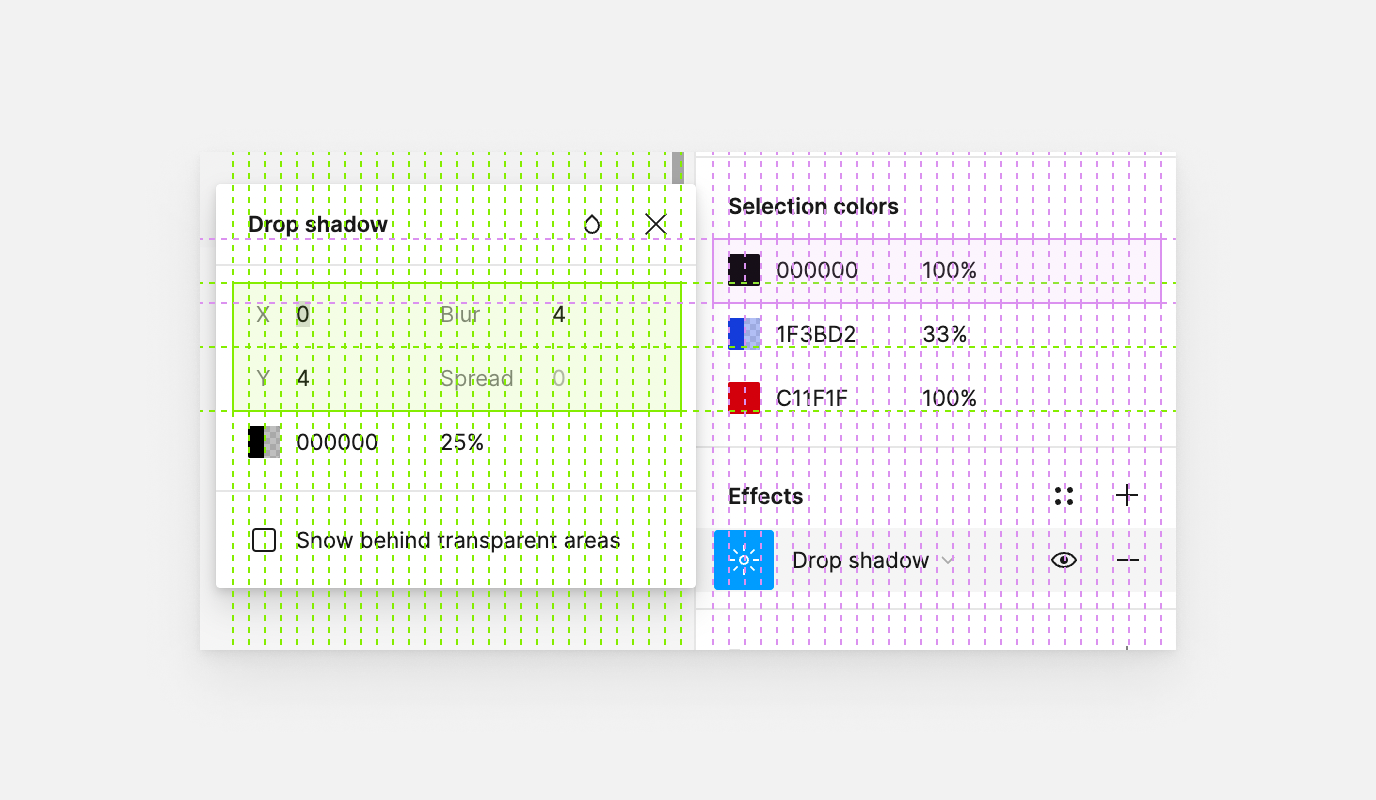Pick the 1F3BD2 blue selection color swatch
This screenshot has width=1376, height=800.
744,334
